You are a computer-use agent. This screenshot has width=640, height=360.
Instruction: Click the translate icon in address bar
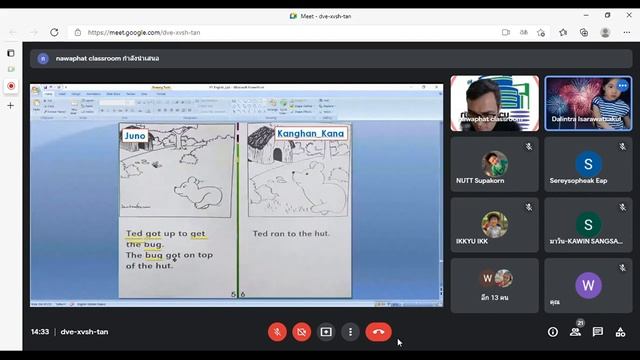pyautogui.click(x=524, y=32)
